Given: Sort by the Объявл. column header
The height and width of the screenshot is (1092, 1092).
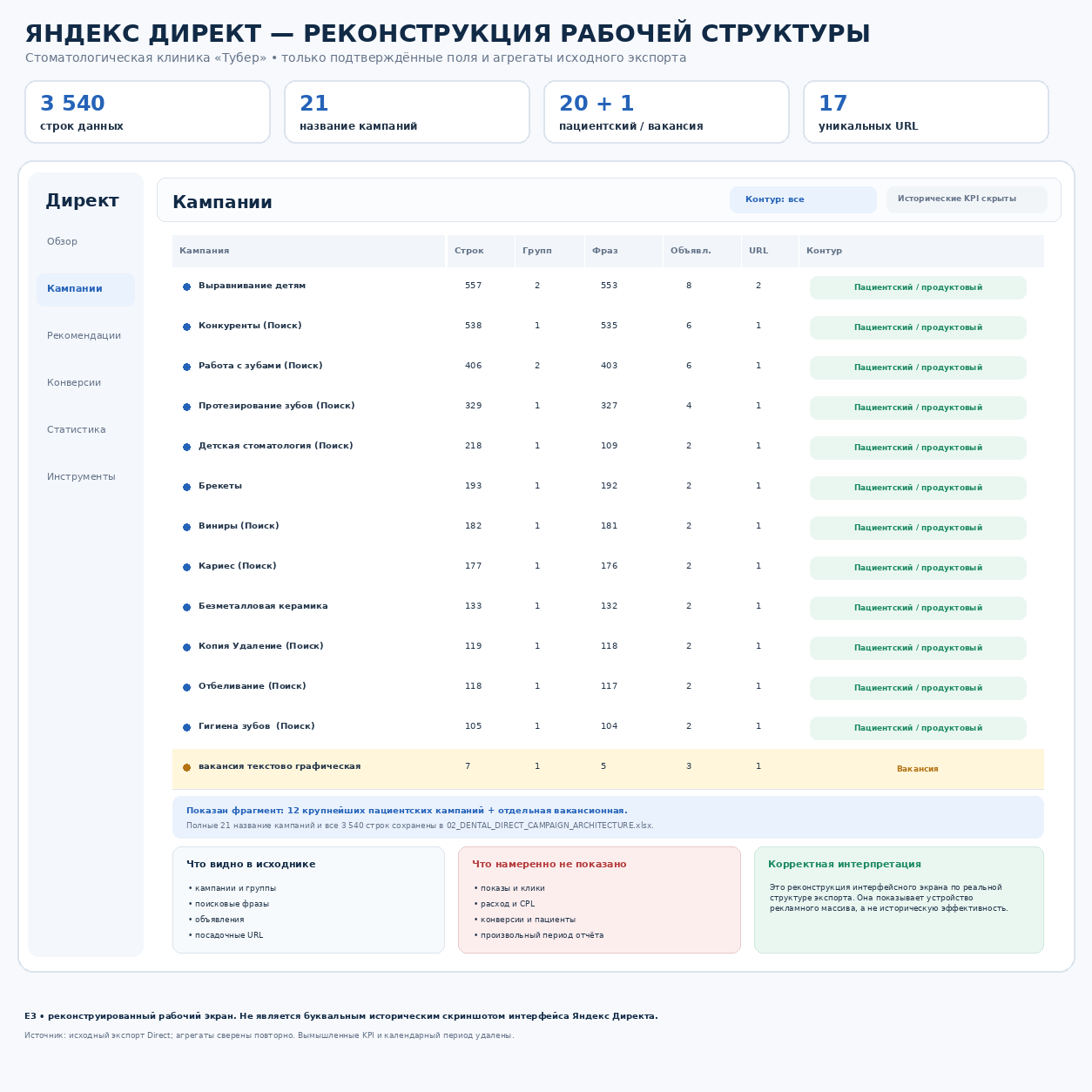Looking at the screenshot, I should click(702, 251).
